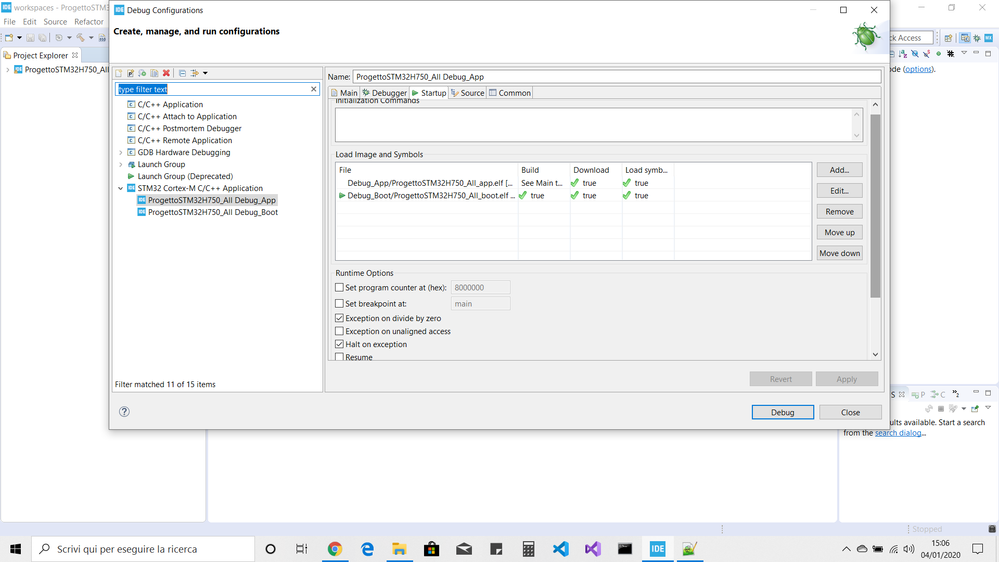Expand GDB Hardware Debugging node
This screenshot has height=562, width=999.
(121, 152)
